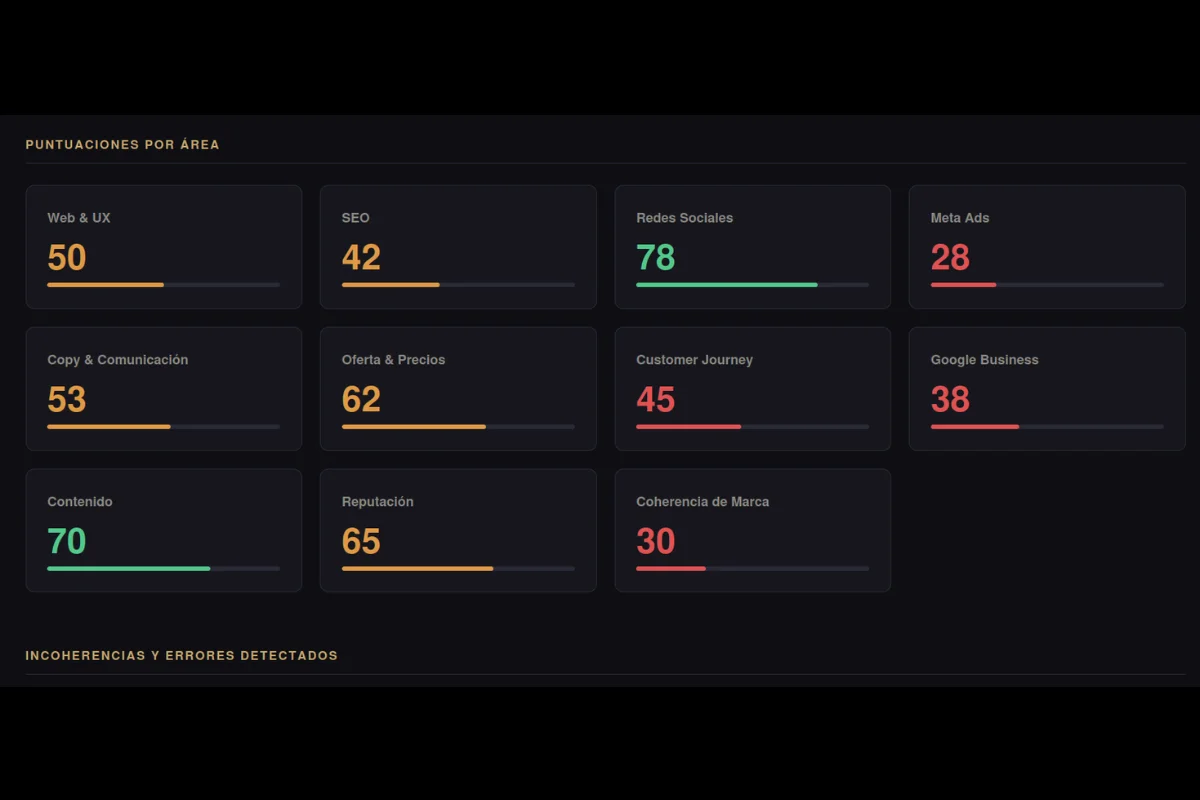Click the Copy & Comunicación progress bar
Viewport: 1200px width, 800px height.
tap(163, 427)
